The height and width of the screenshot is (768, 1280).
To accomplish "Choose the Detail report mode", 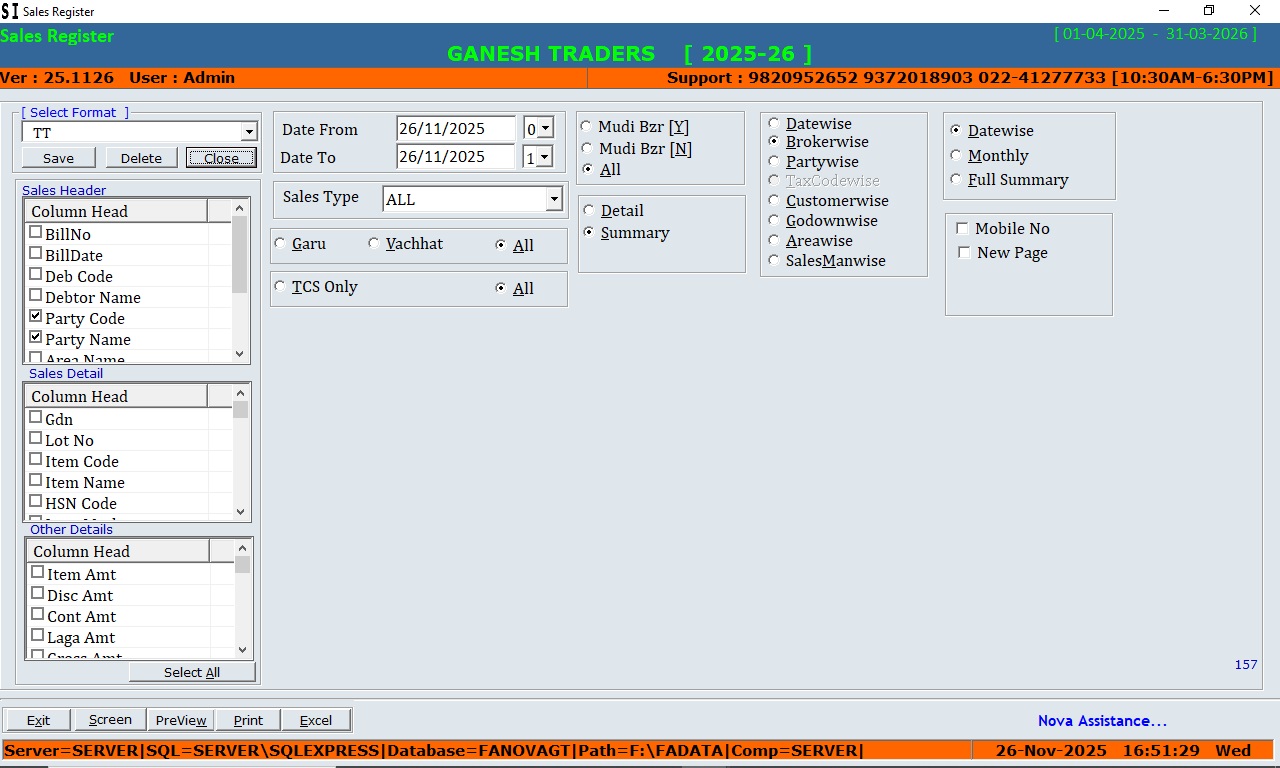I will (589, 211).
